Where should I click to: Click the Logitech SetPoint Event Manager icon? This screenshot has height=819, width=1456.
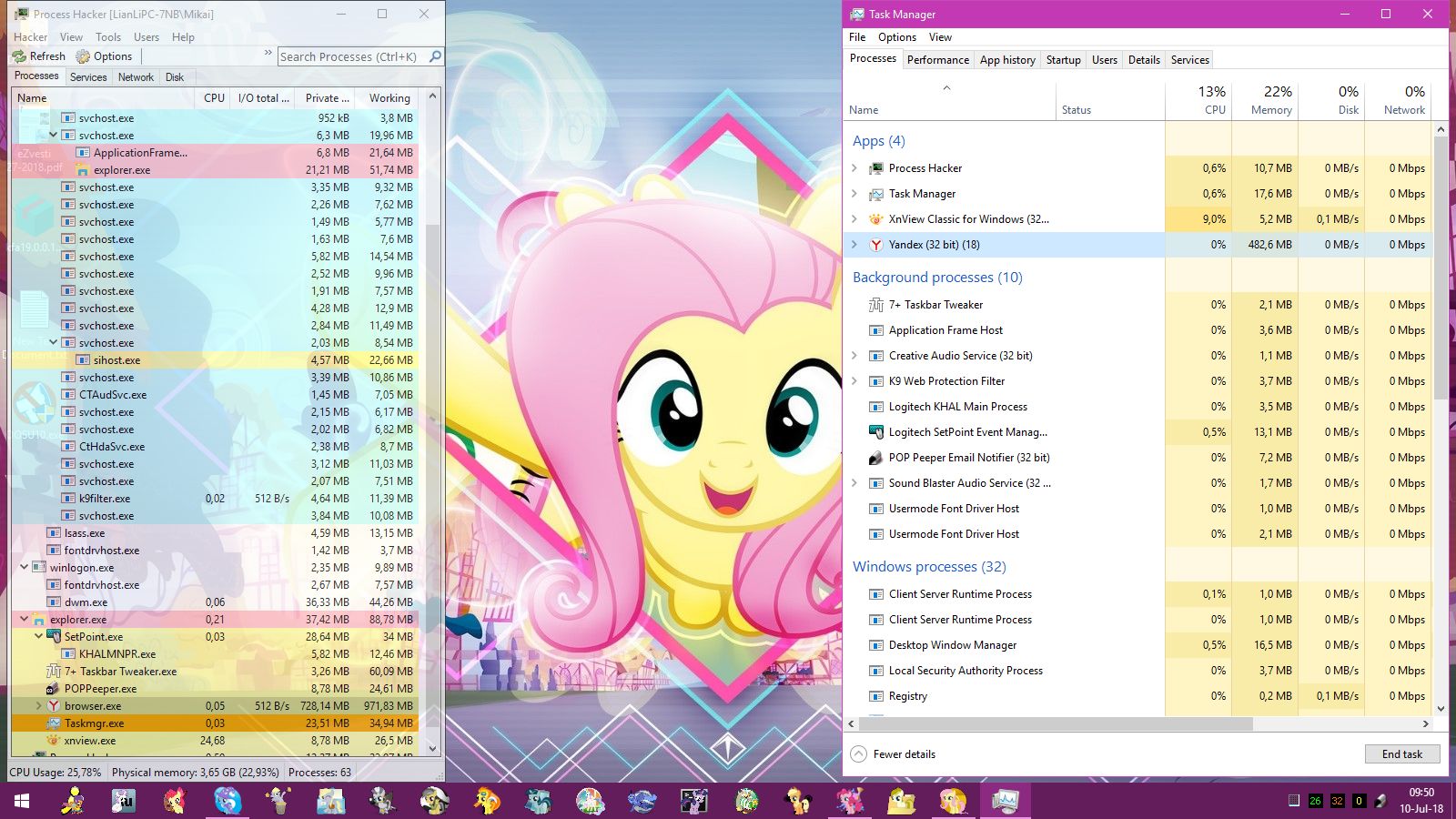click(x=875, y=432)
